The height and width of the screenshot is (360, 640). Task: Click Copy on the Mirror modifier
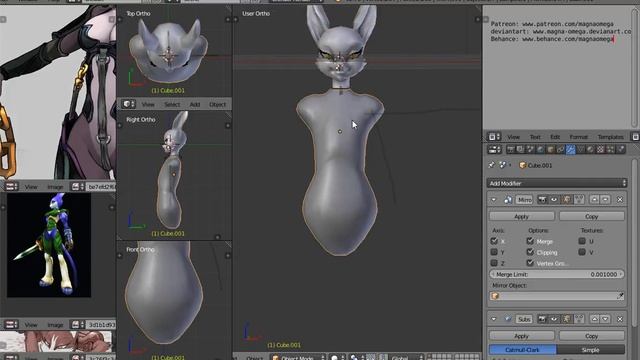[x=591, y=216]
